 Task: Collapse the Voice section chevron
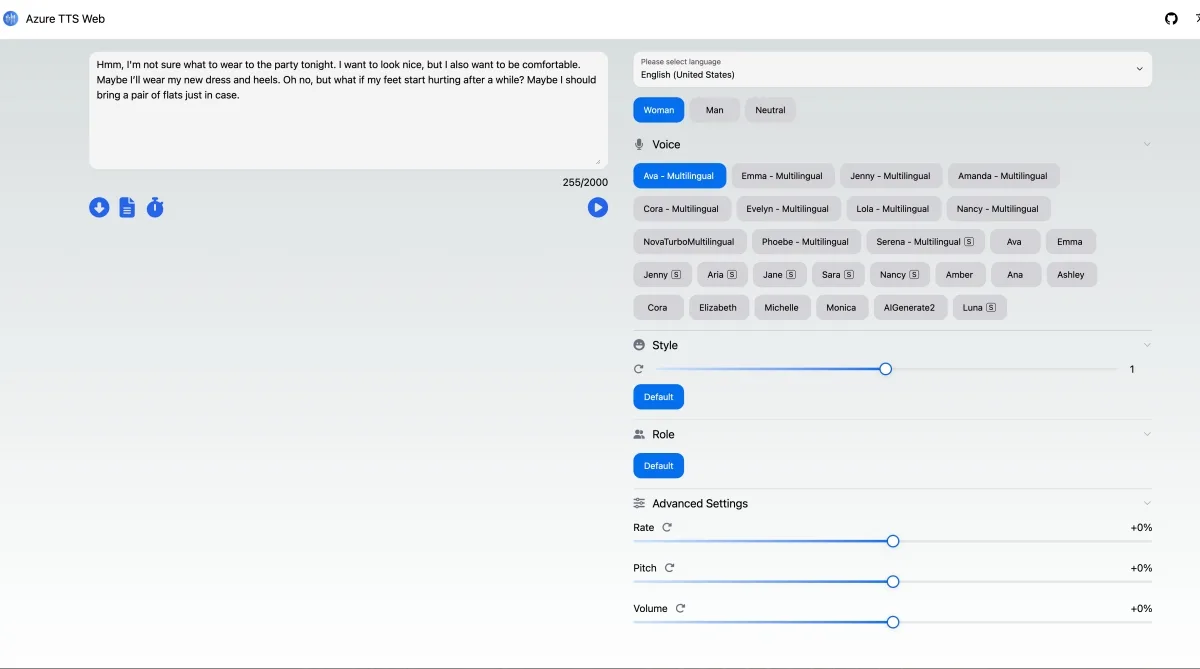click(1146, 144)
